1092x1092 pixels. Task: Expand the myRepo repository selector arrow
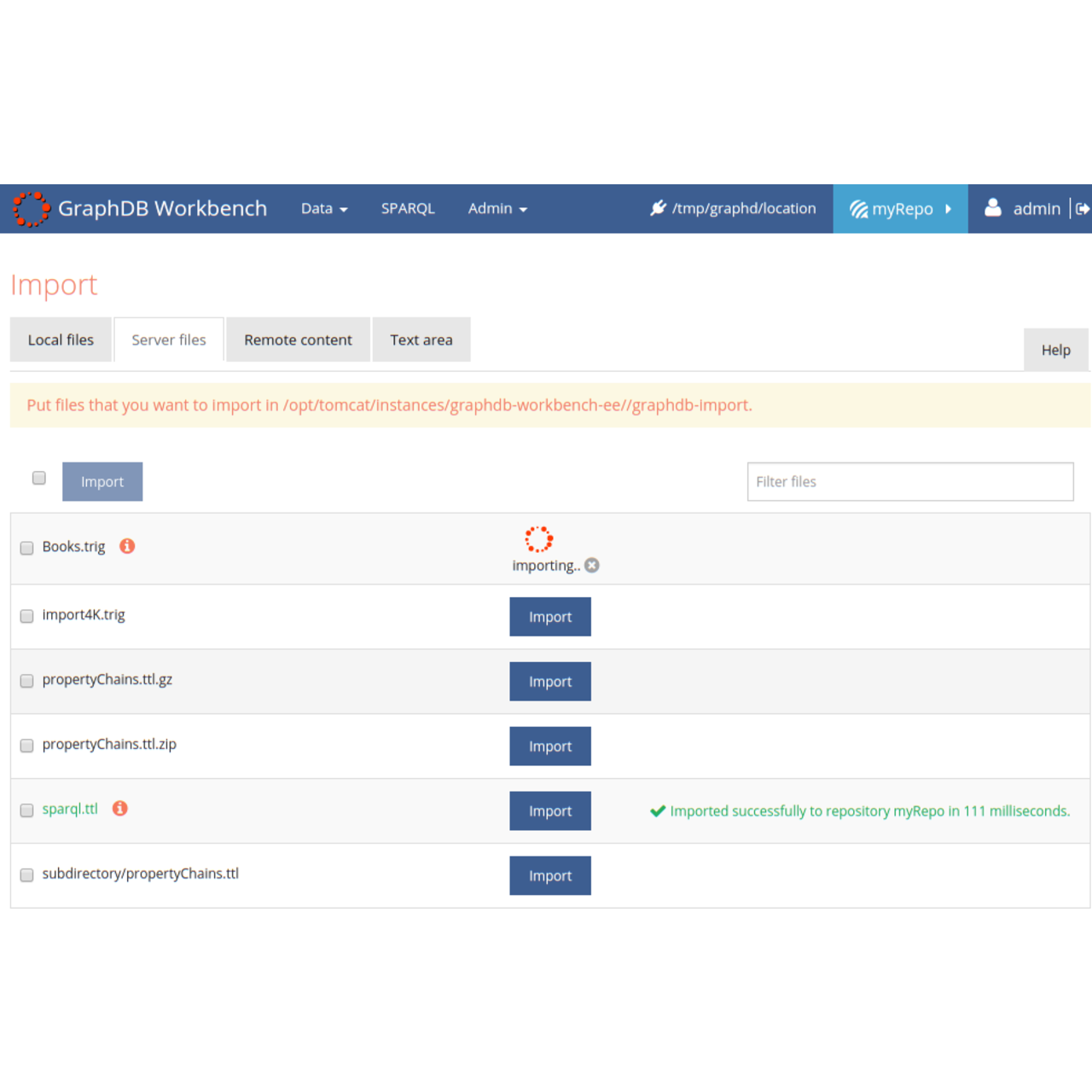coord(948,208)
